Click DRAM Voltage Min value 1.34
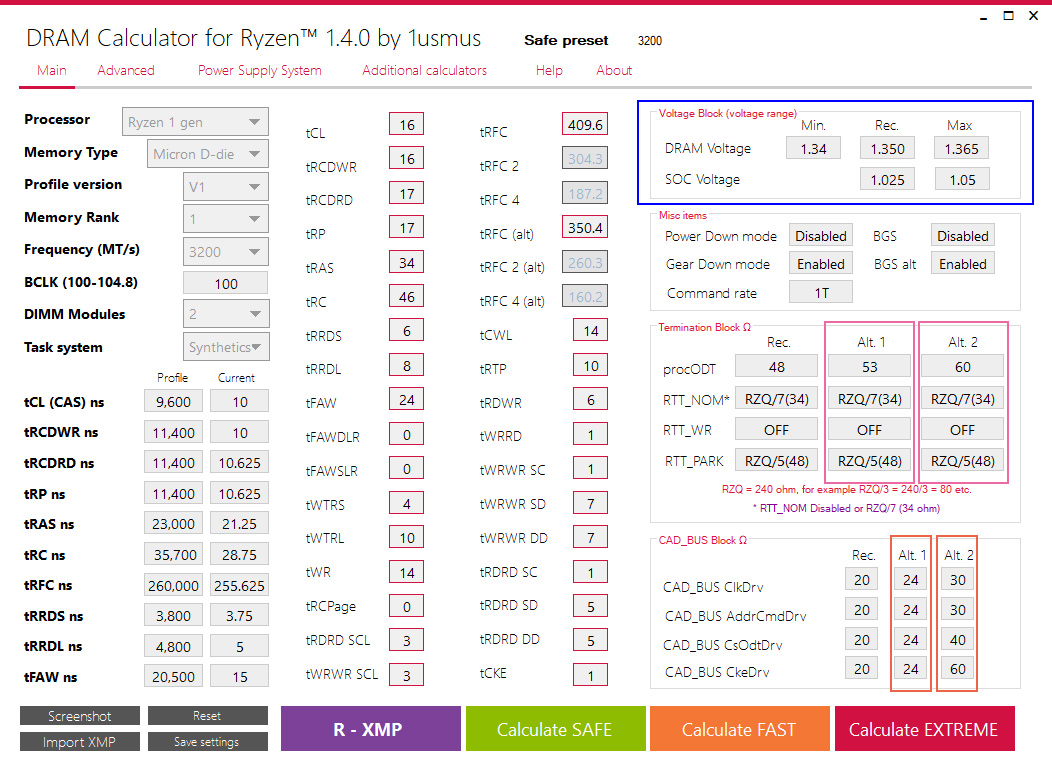Image resolution: width=1052 pixels, height=771 pixels. click(813, 148)
